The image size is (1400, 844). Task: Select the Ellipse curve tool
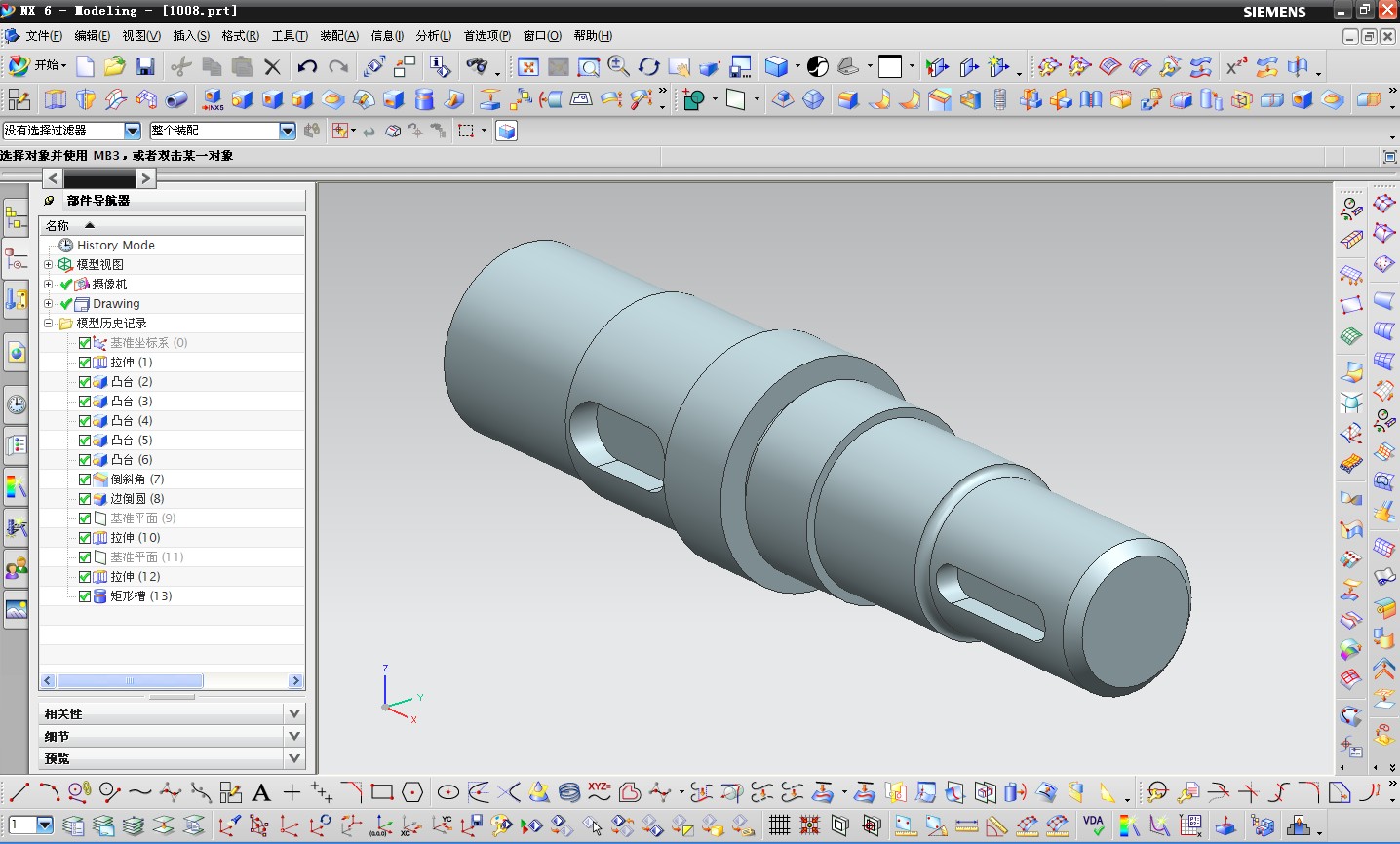click(x=448, y=792)
